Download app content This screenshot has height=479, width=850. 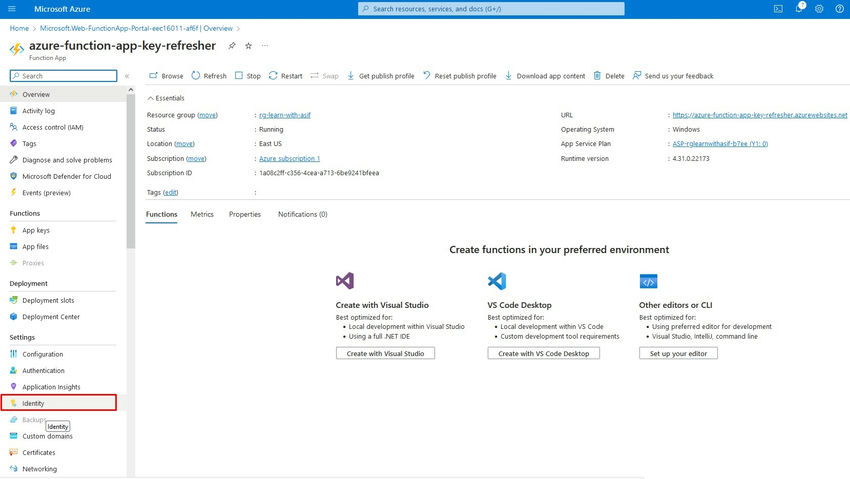[545, 76]
